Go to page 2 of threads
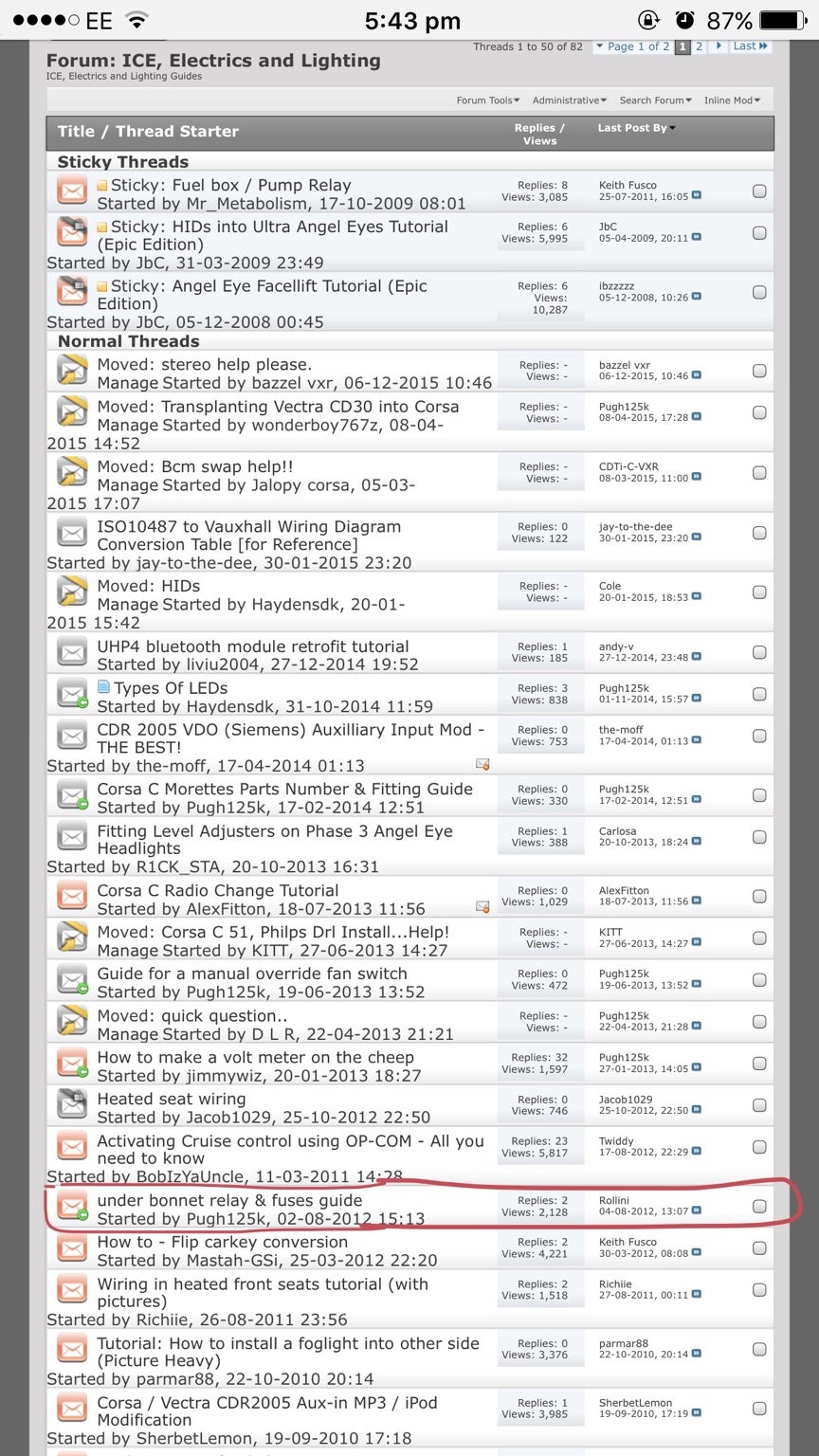Viewport: 819px width, 1456px height. 700,46
